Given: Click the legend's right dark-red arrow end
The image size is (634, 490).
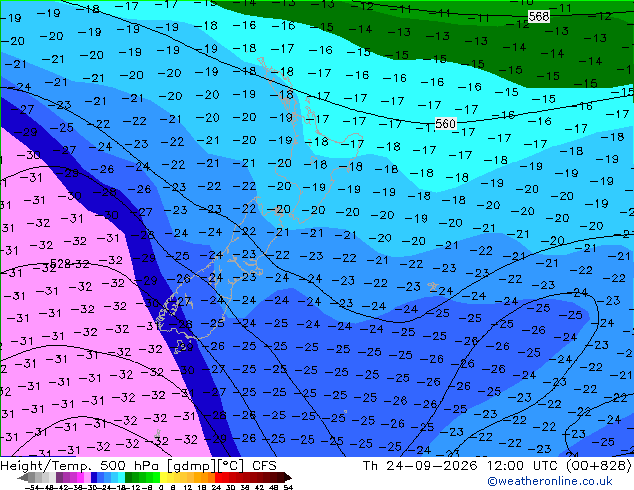Looking at the screenshot, I should point(288,477).
